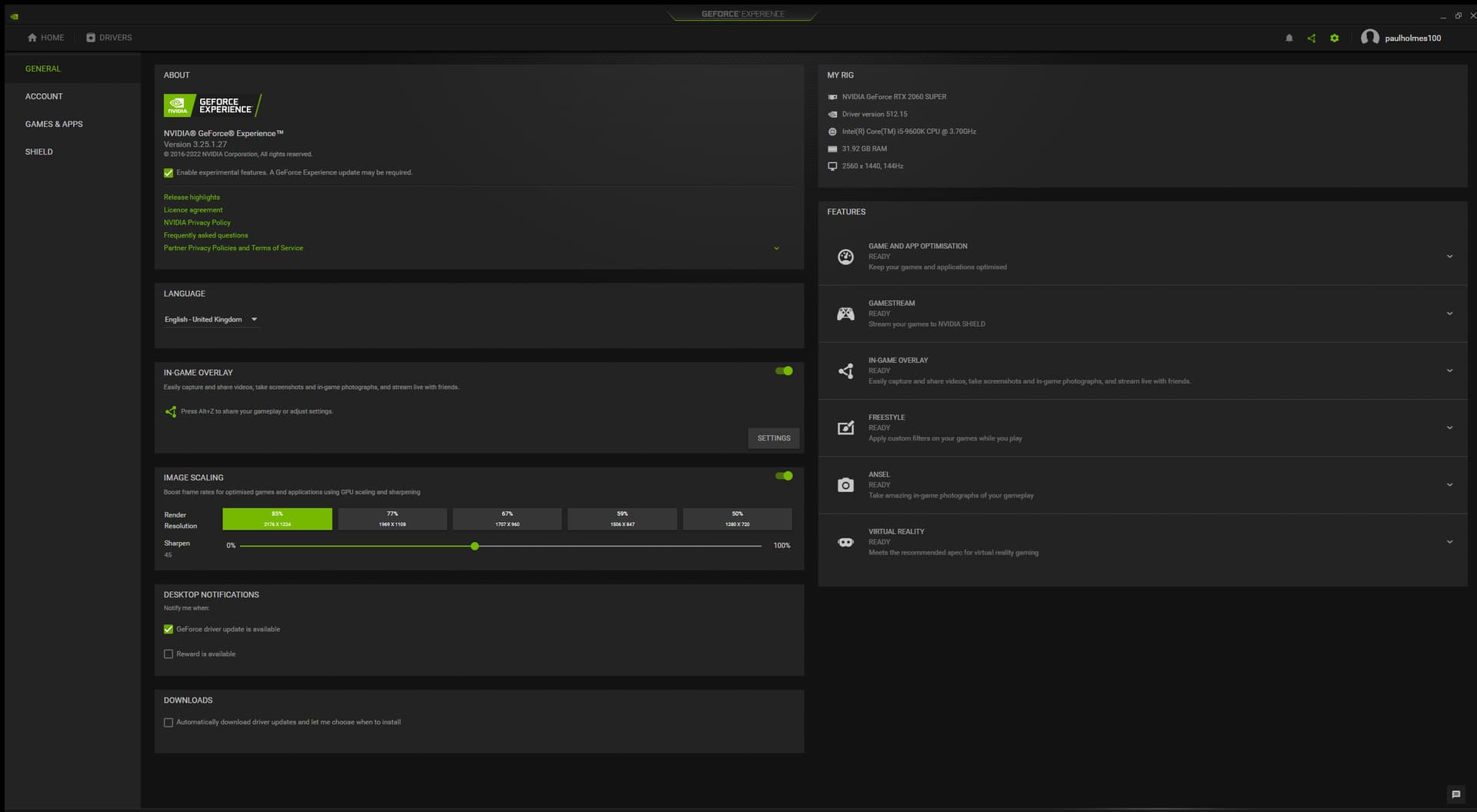
Task: Open the Release highlights link
Action: (x=192, y=198)
